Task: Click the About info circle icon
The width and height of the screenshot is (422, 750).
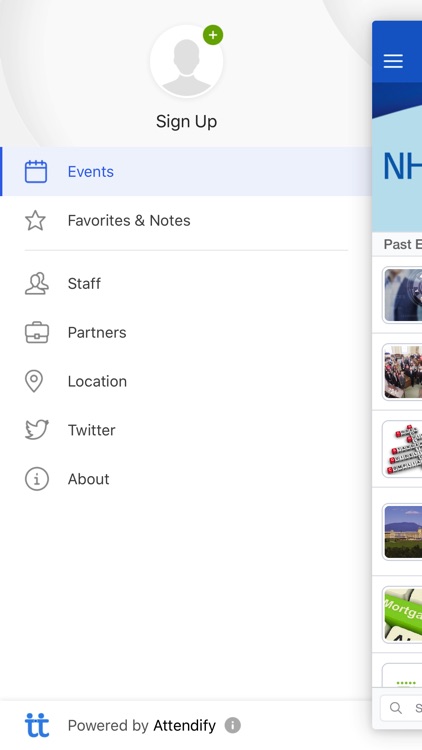Action: [x=37, y=479]
